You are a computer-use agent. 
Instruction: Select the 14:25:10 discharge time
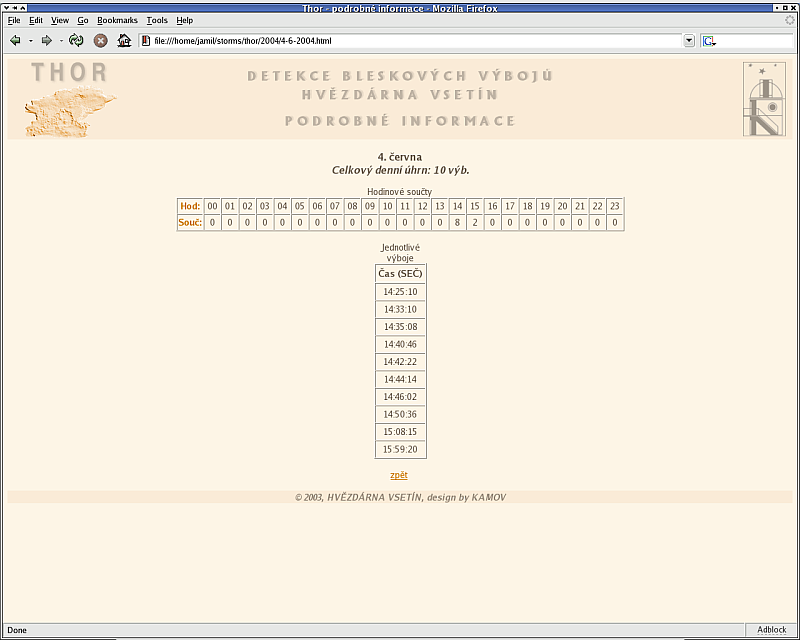tap(401, 292)
